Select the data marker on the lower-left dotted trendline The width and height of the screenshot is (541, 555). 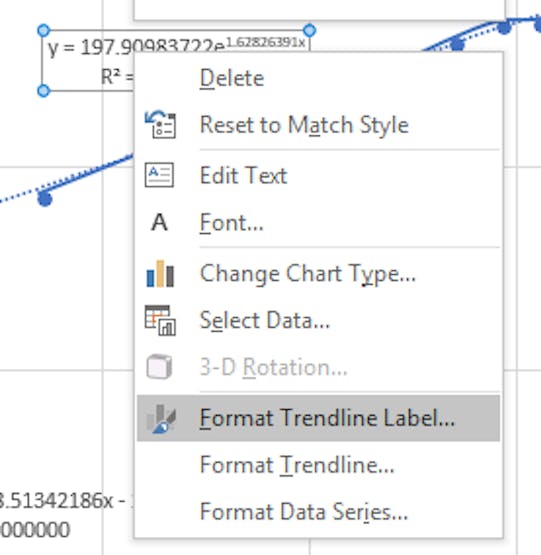[45, 198]
